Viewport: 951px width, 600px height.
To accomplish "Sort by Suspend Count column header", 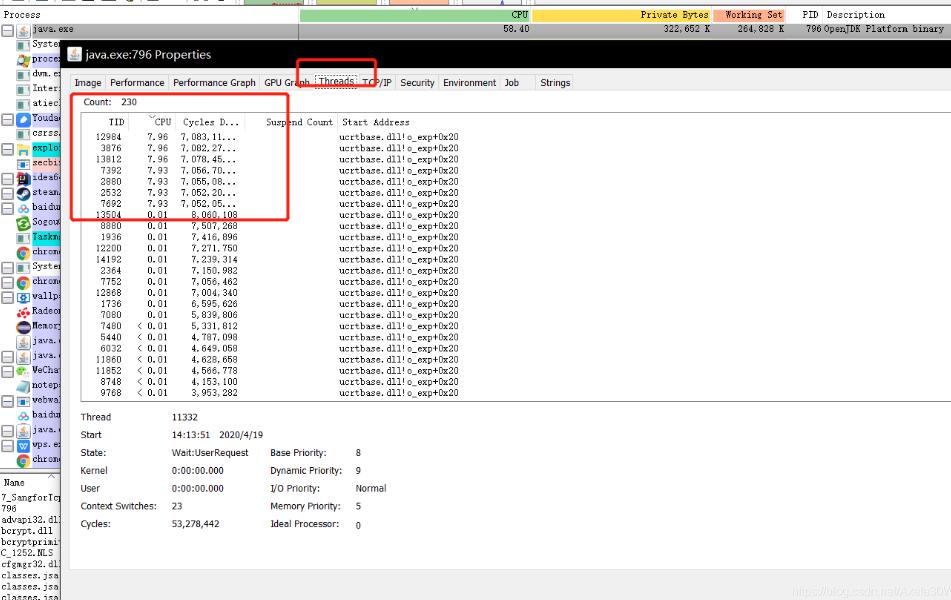I will [x=299, y=122].
